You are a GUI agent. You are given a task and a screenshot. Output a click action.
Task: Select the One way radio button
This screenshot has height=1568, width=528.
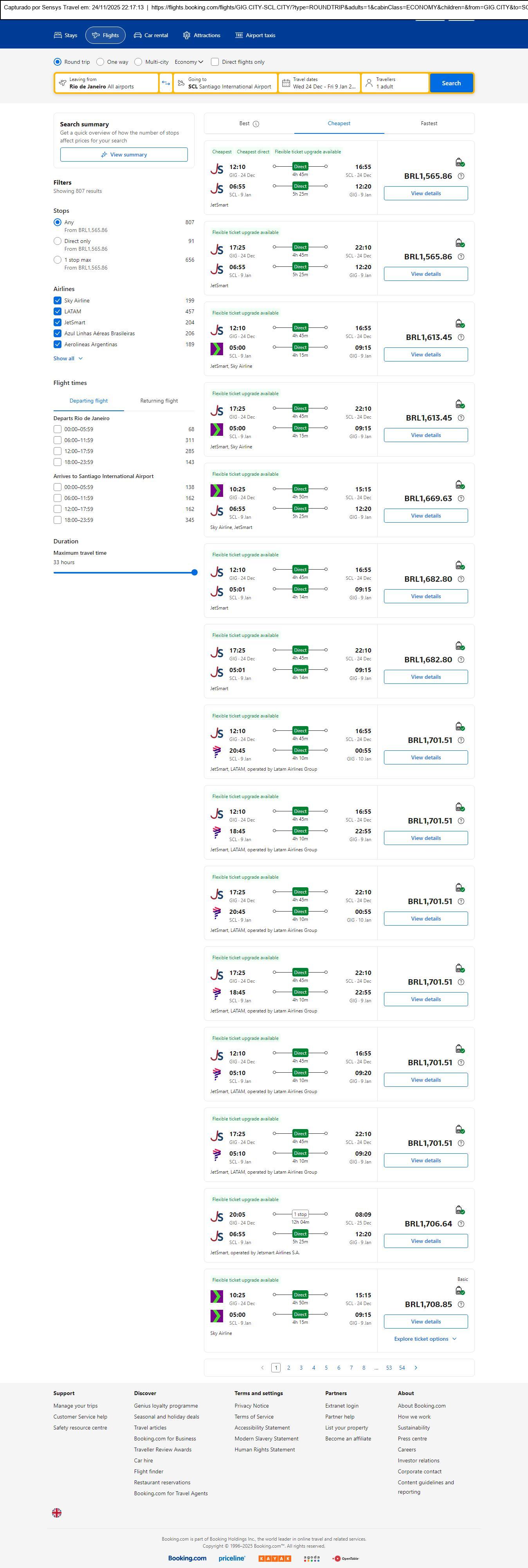click(x=101, y=62)
